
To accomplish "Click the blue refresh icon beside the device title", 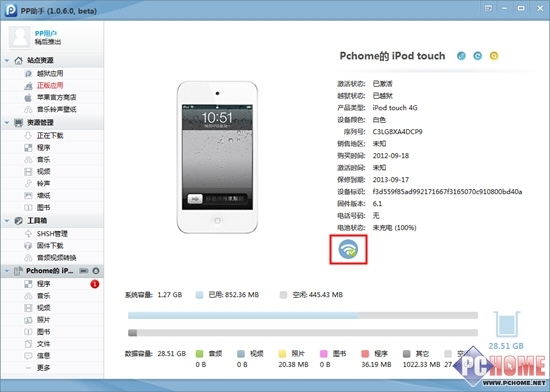I will (x=477, y=56).
